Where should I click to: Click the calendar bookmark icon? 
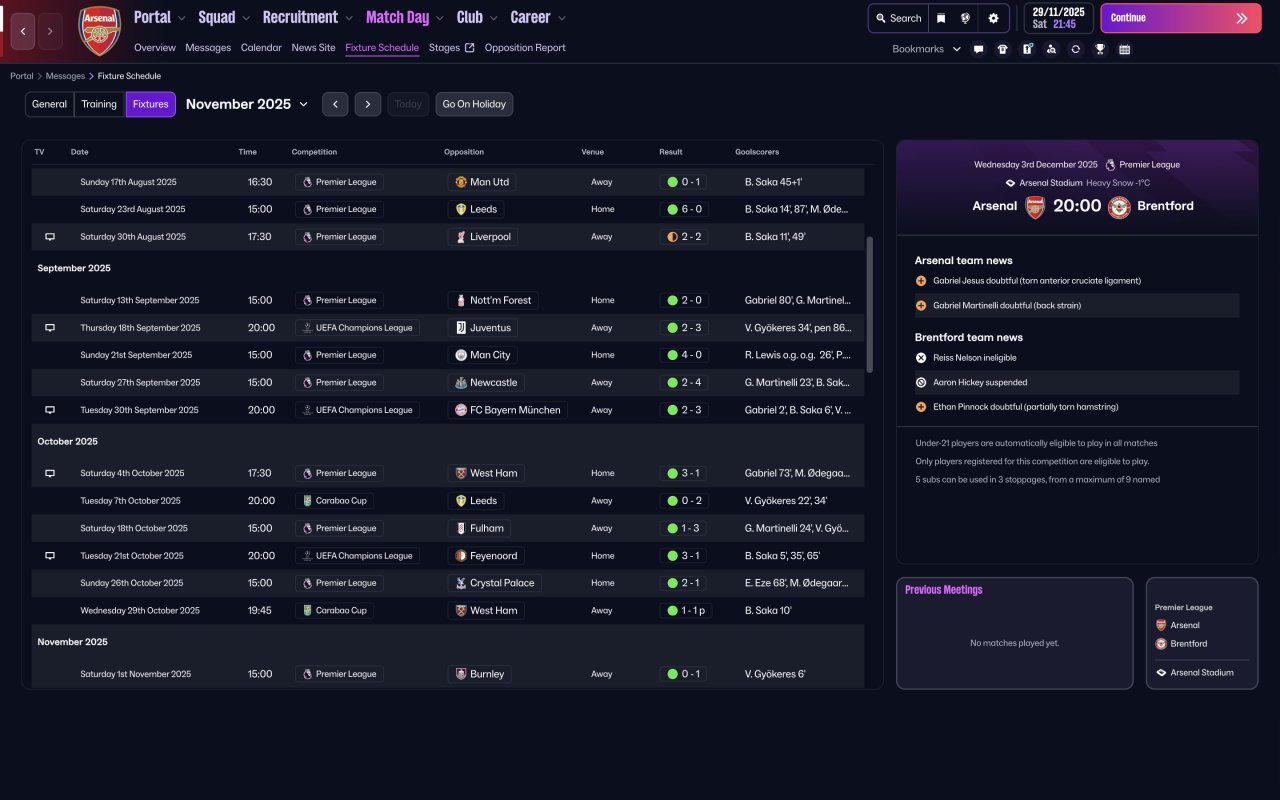point(1124,49)
